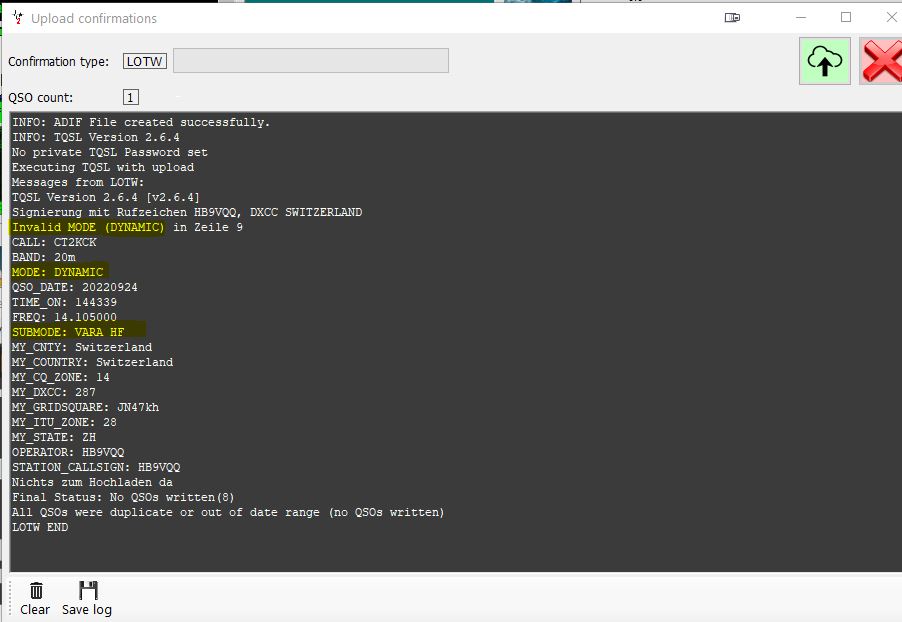Click the 'QSO_DATE: 20220924' log line
Image resolution: width=902 pixels, height=622 pixels.
[x=75, y=287]
